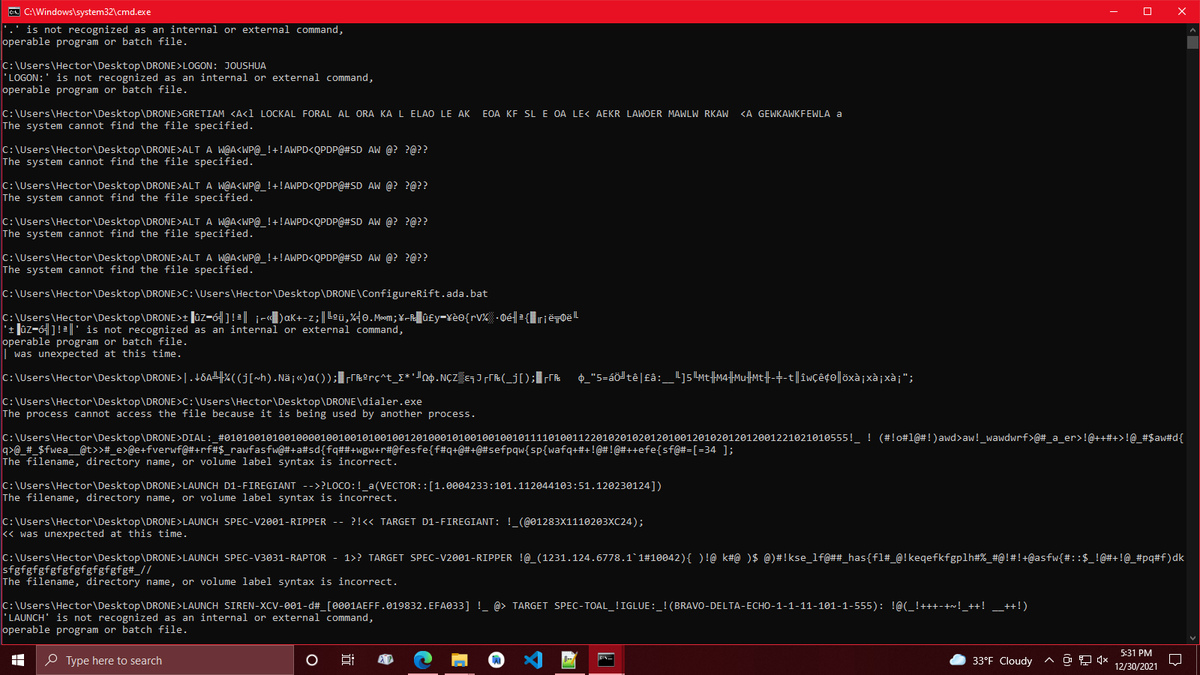Close the cmd.exe window

[x=1180, y=10]
